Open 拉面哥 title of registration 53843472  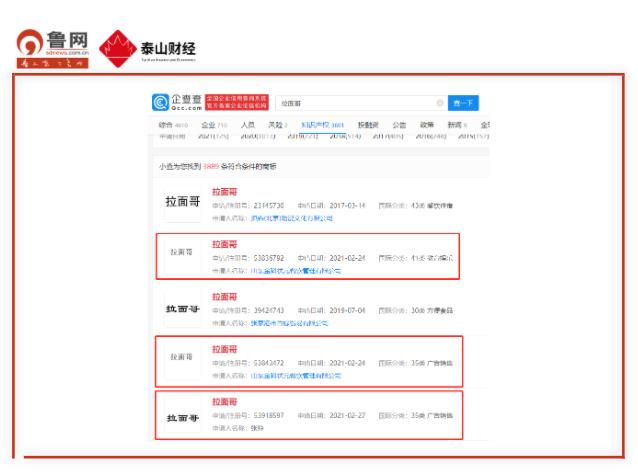[x=224, y=349]
